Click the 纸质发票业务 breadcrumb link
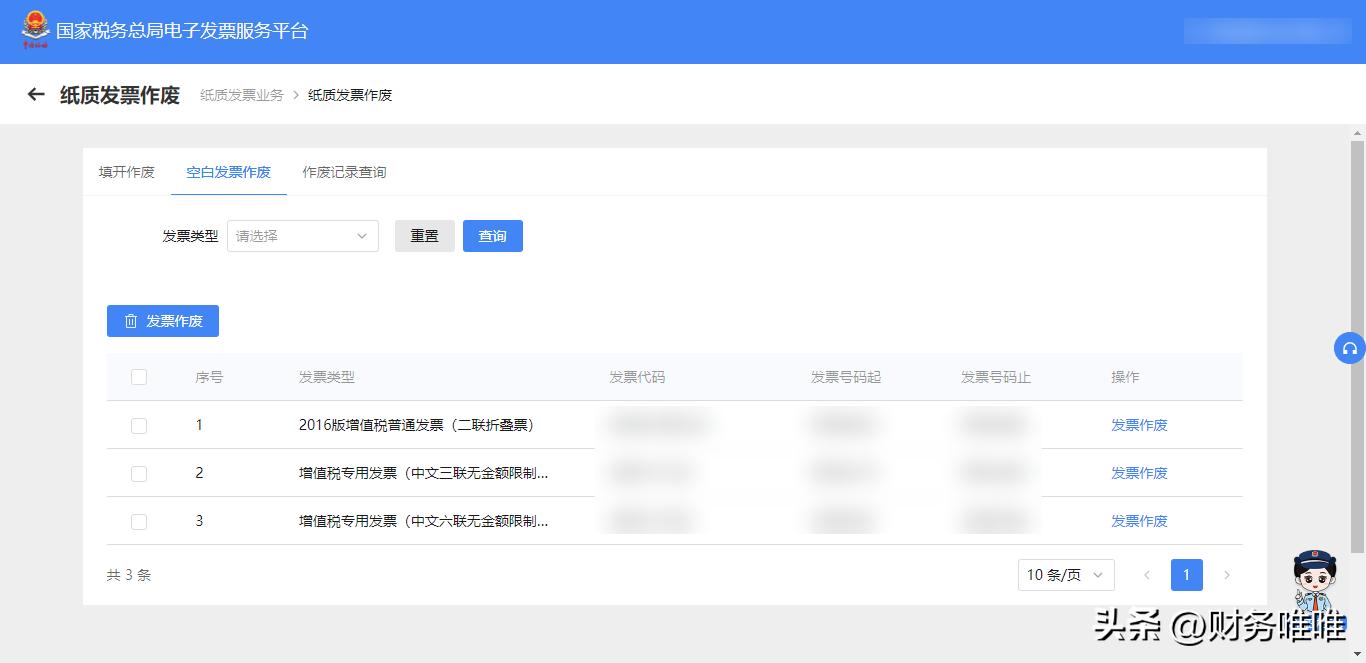1366x663 pixels. tap(239, 94)
